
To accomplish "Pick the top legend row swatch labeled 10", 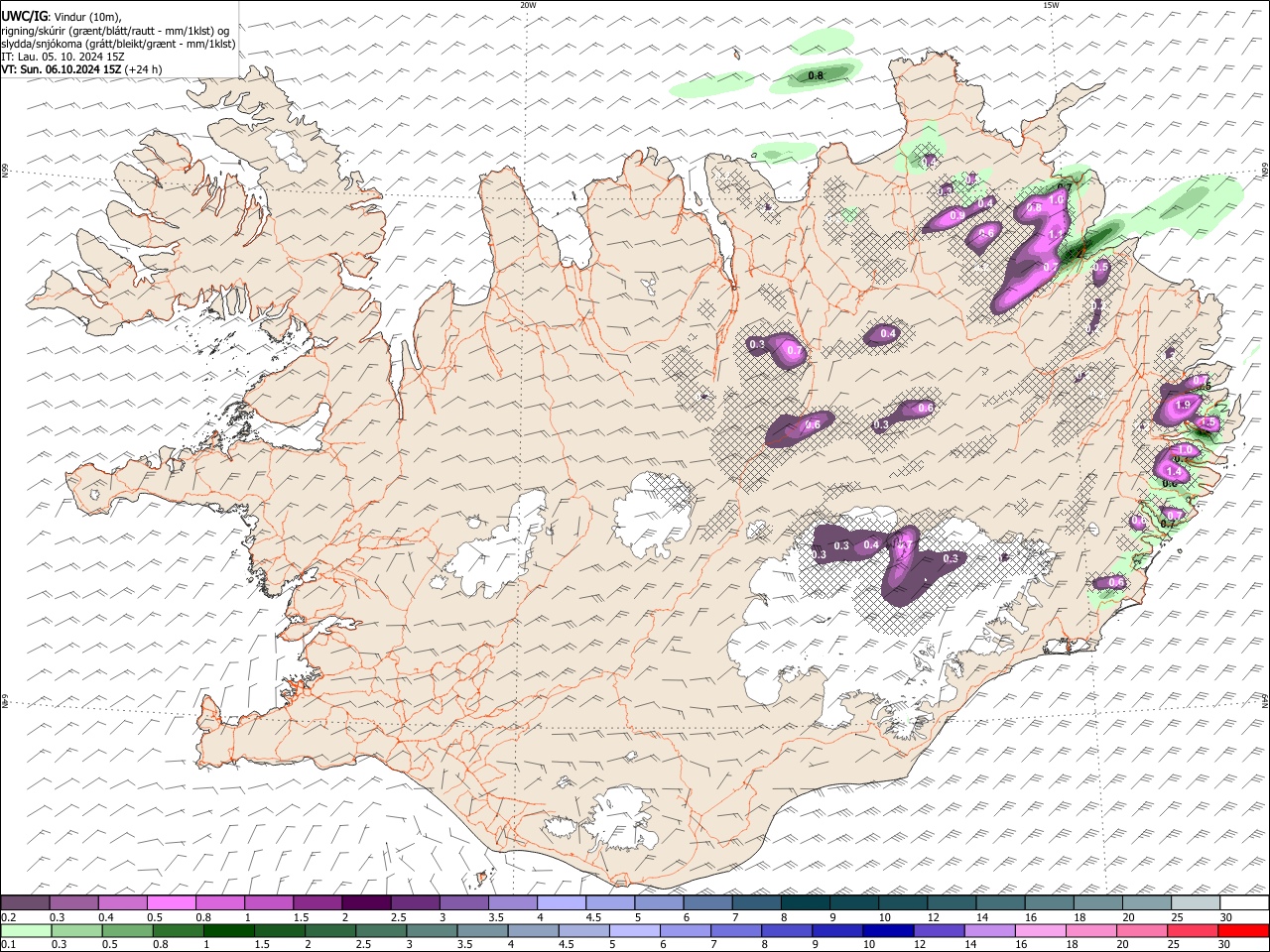I will point(903,903).
